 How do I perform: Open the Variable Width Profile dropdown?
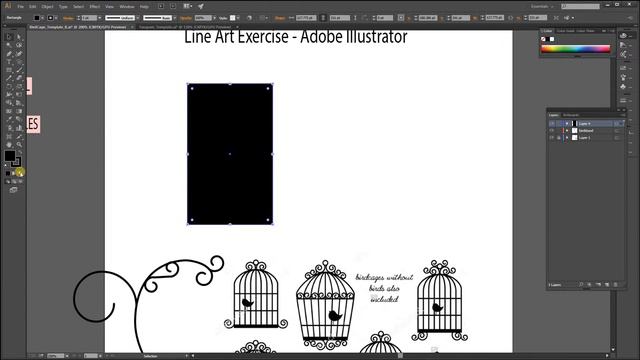(138, 18)
